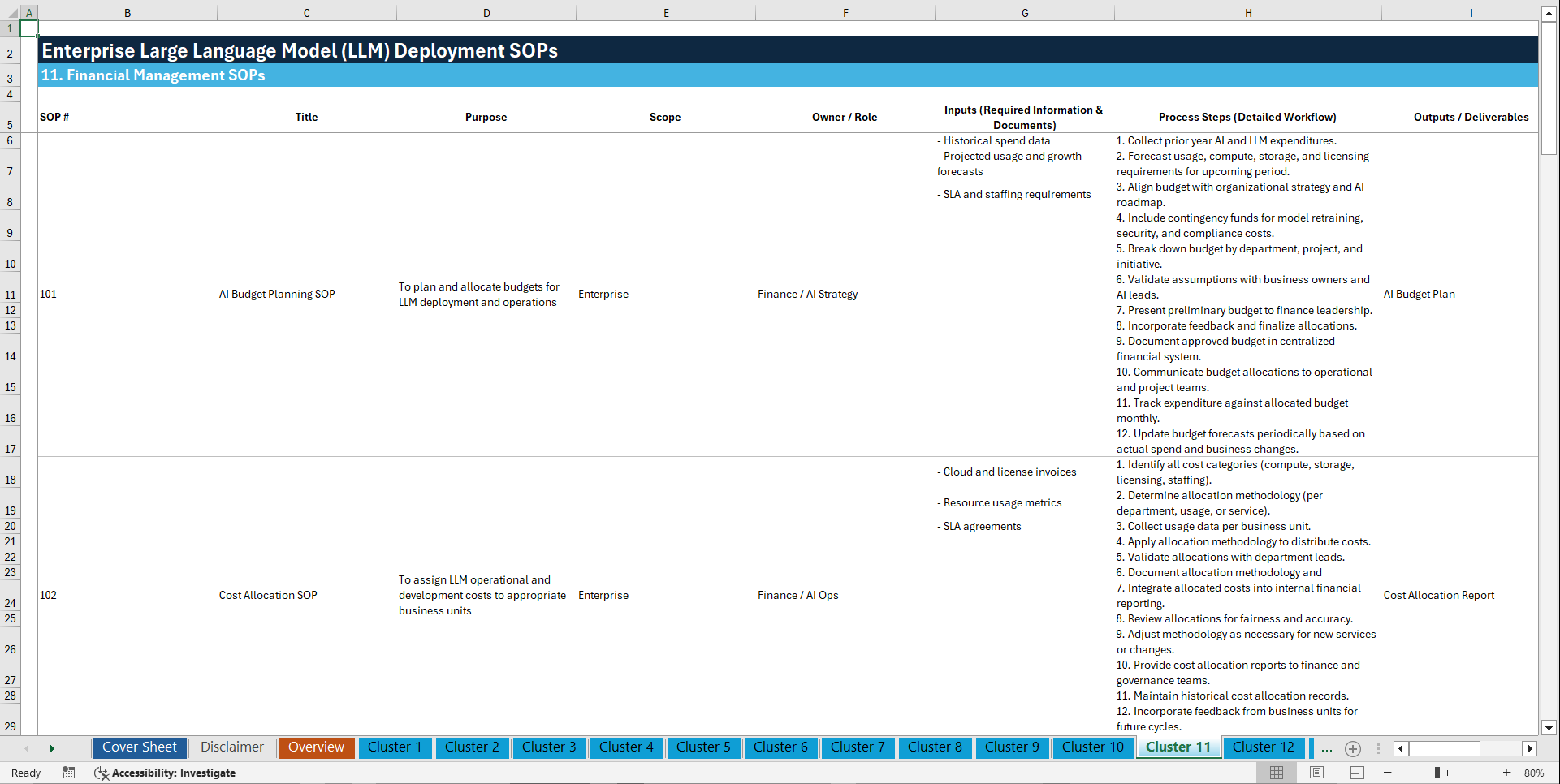Image resolution: width=1560 pixels, height=784 pixels.
Task: Click the last-sheet navigation arrow
Action: (x=52, y=747)
